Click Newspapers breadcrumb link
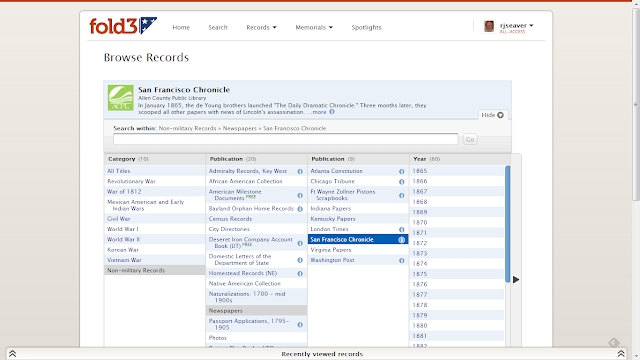Image resolution: width=640 pixels, height=360 pixels. (240, 128)
